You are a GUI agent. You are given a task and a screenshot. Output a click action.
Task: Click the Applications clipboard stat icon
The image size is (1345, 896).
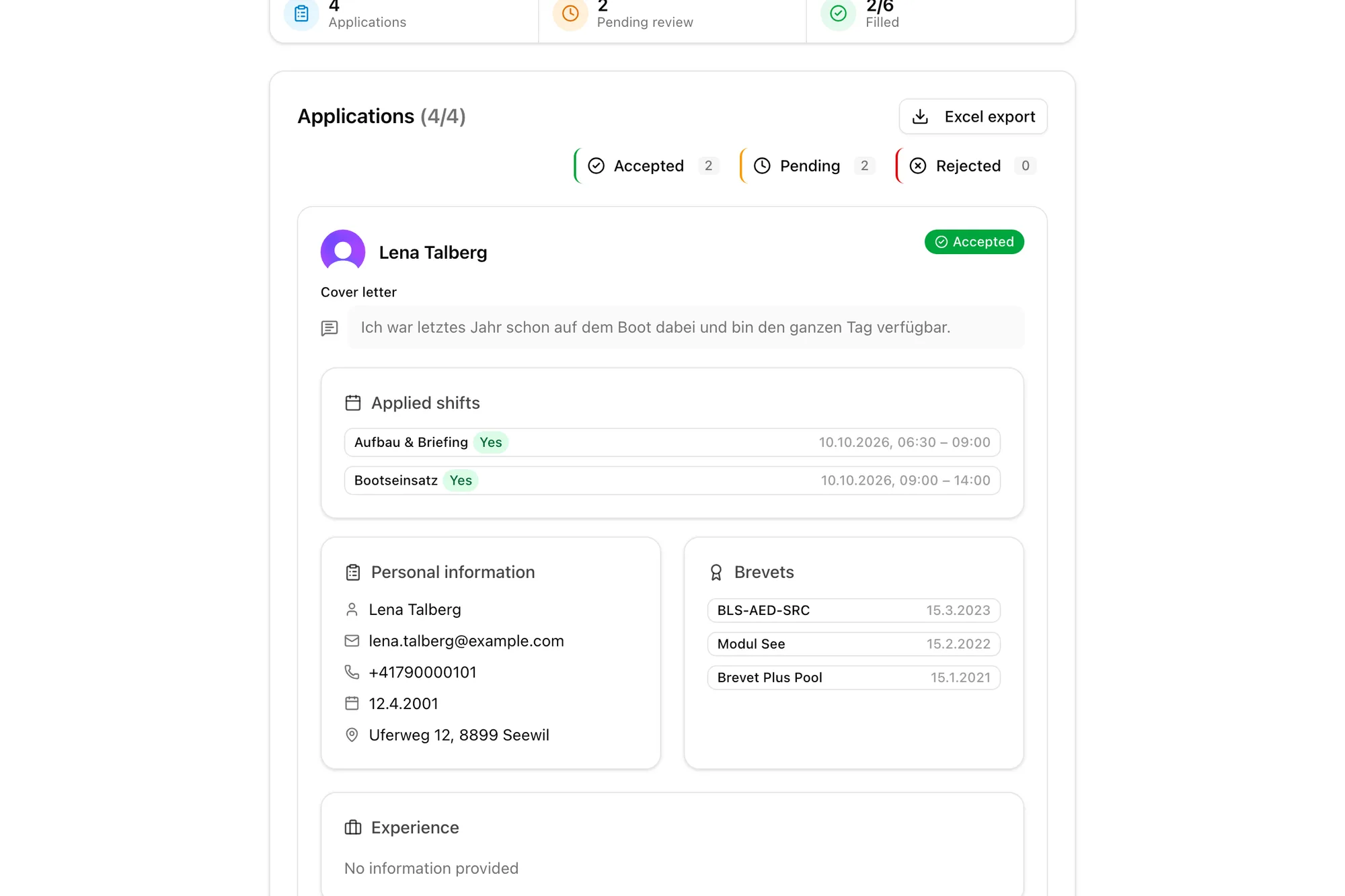pyautogui.click(x=301, y=13)
